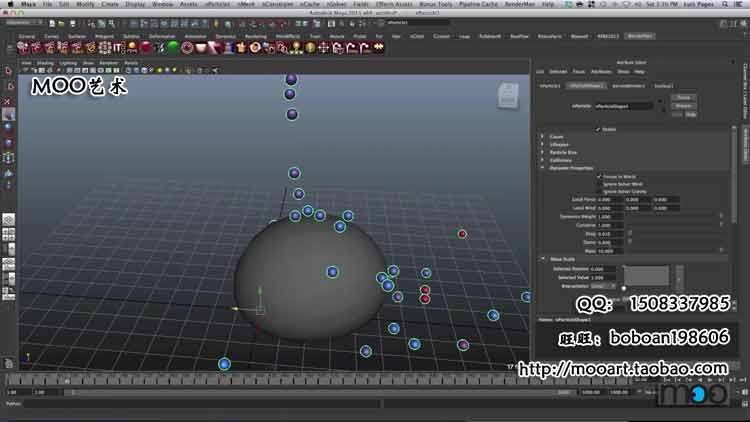Viewport: 750px width, 422px height.
Task: Toggle Ignore Solver Gravity checkbox
Action: (598, 191)
